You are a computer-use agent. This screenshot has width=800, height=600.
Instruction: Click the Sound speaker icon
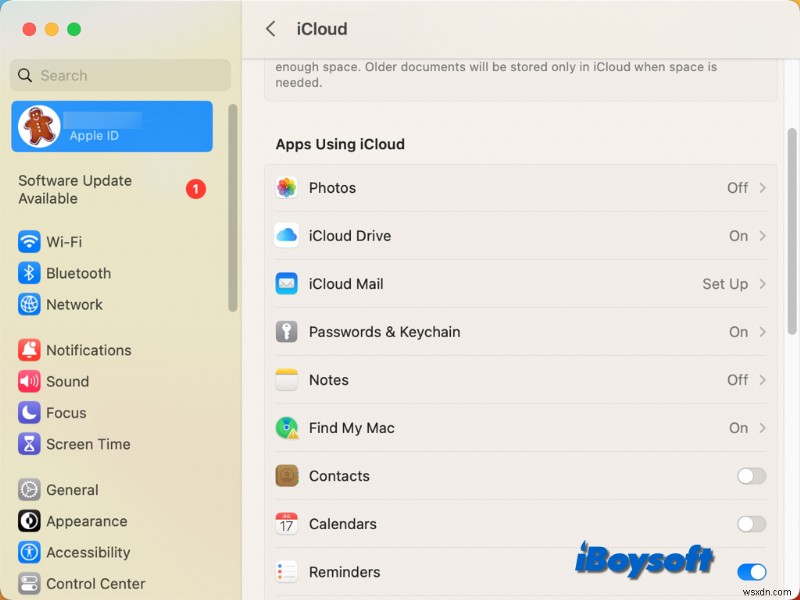[x=29, y=381]
